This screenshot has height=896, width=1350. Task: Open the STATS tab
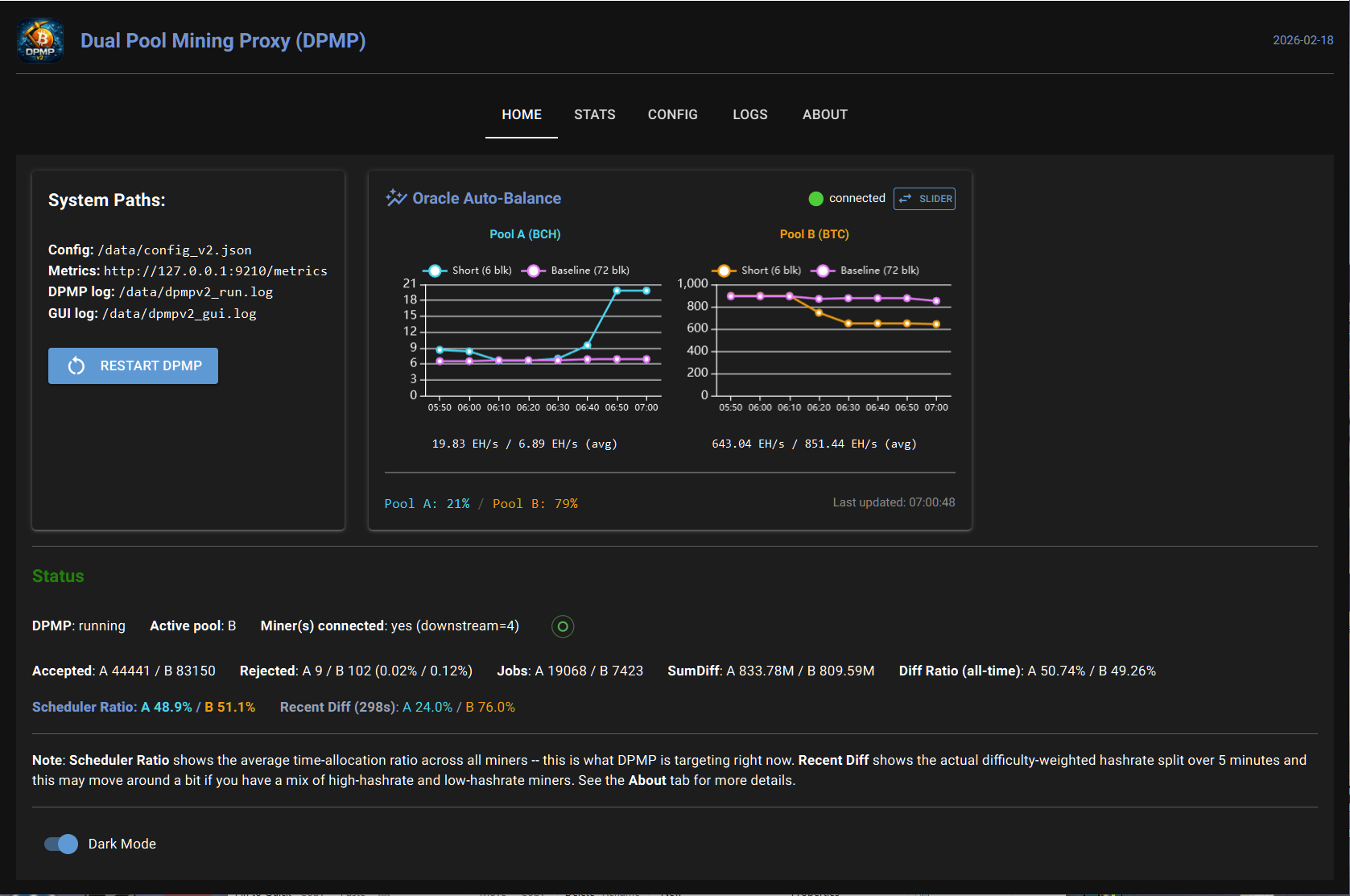point(594,114)
